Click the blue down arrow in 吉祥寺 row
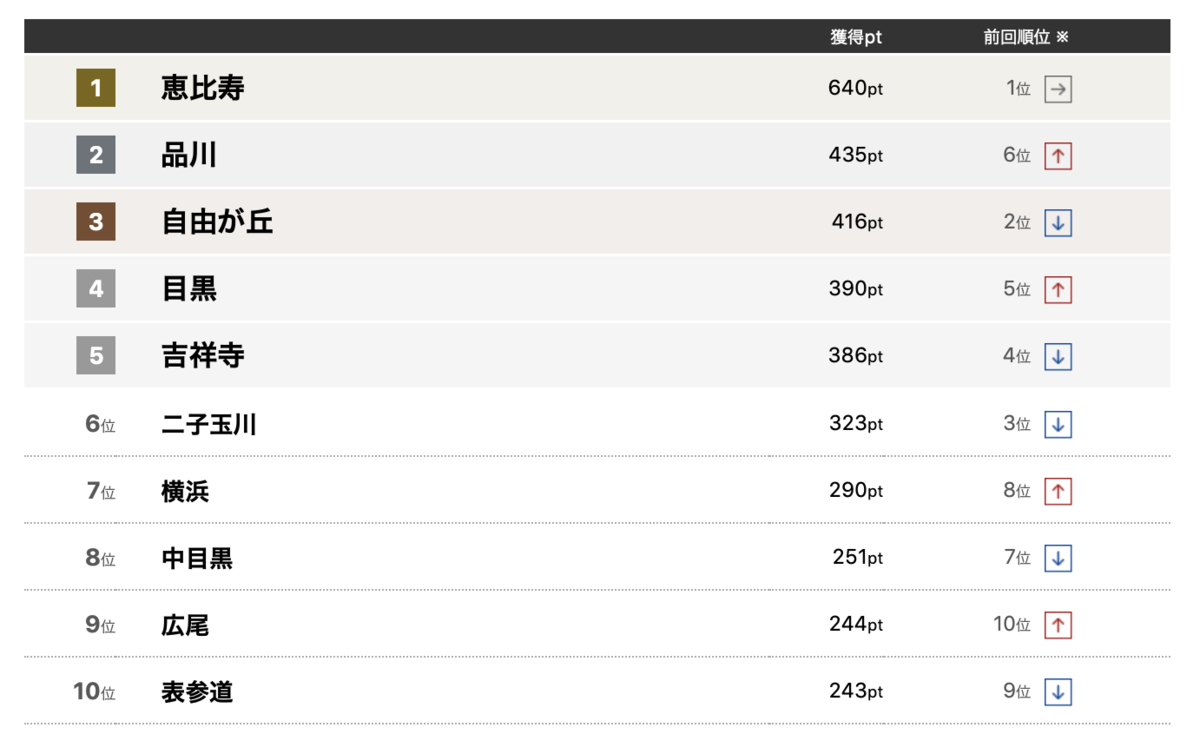 (x=1058, y=356)
